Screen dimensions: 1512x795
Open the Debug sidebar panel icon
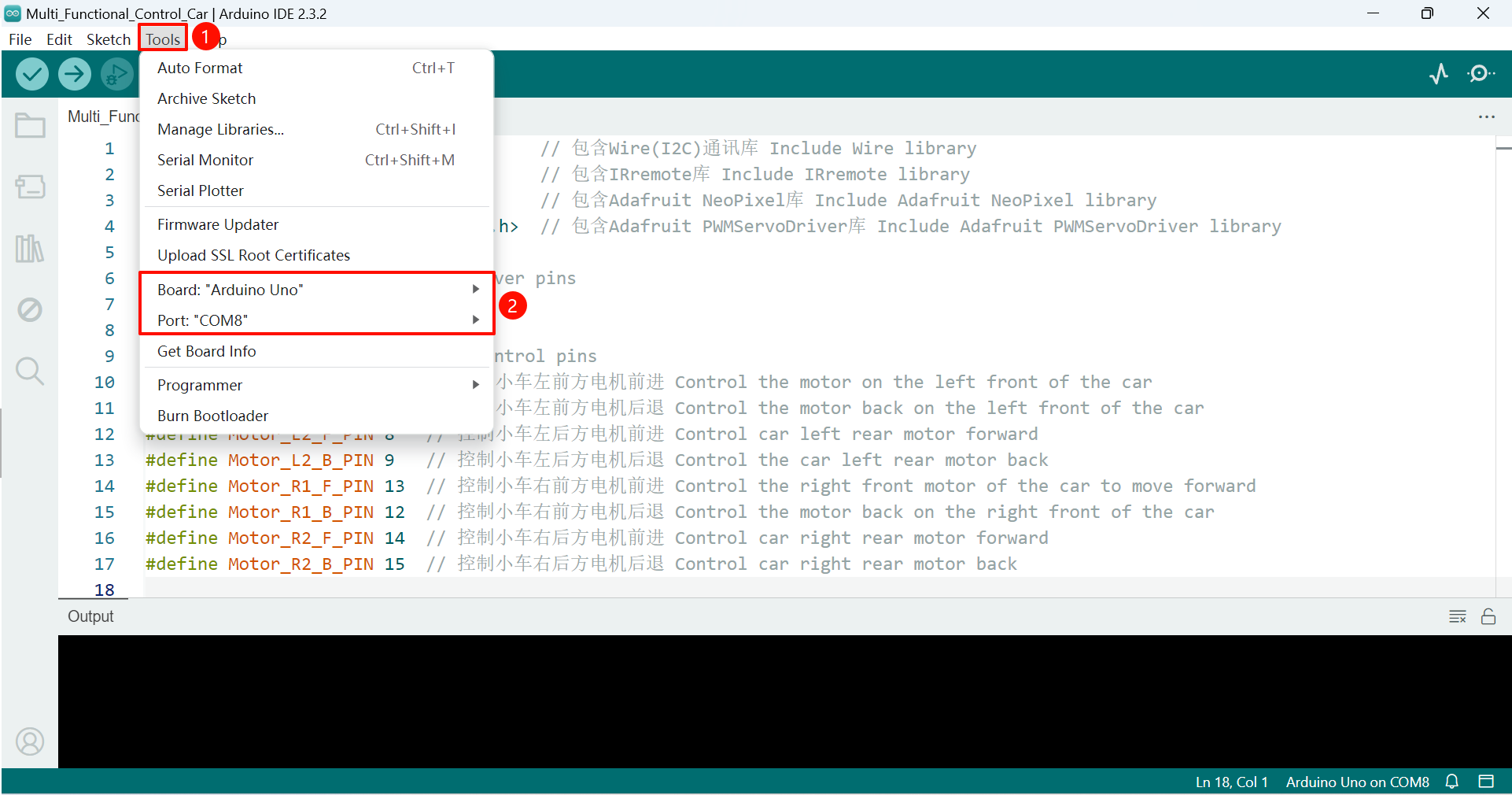click(30, 310)
